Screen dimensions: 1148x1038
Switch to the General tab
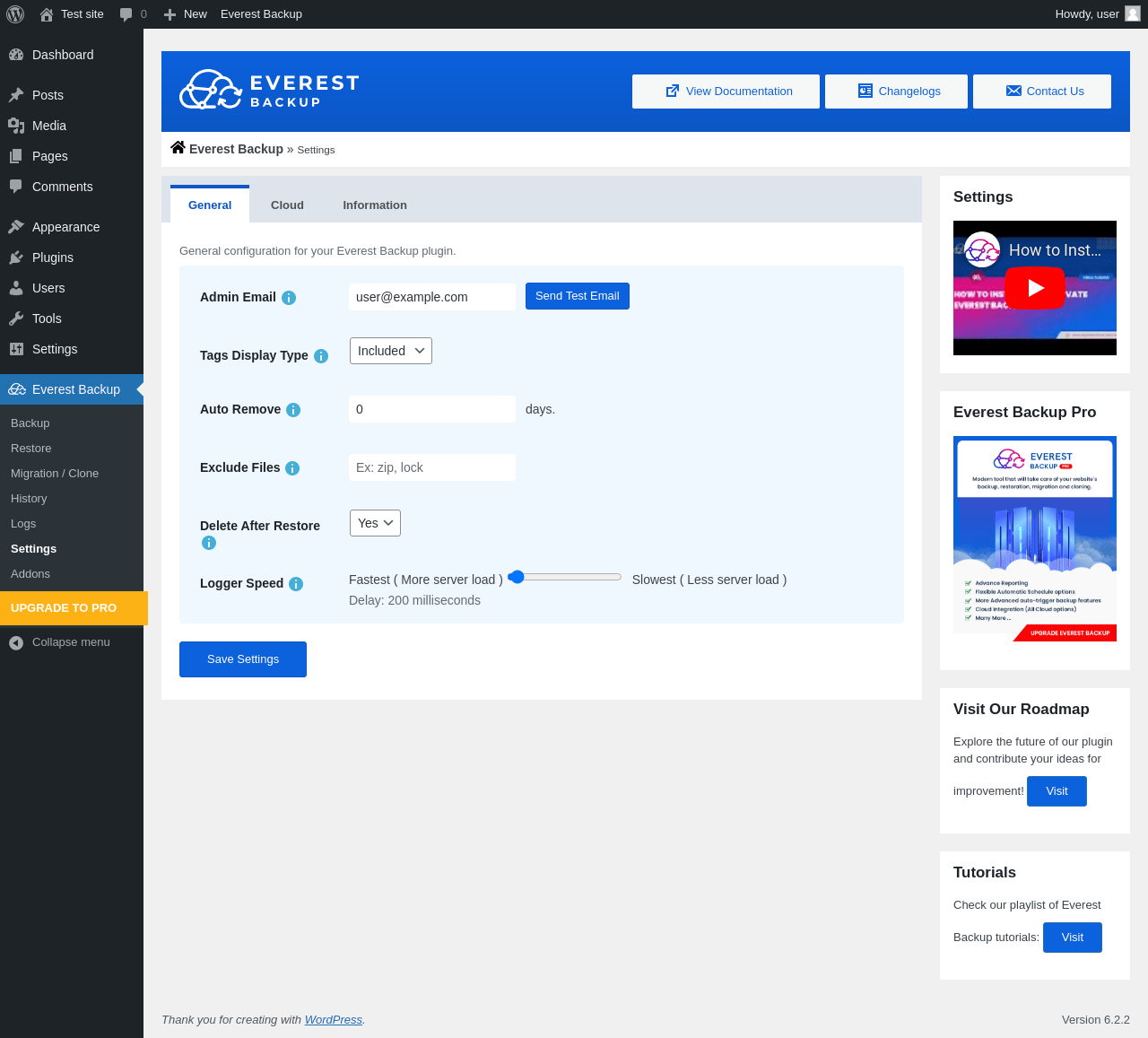coord(210,205)
